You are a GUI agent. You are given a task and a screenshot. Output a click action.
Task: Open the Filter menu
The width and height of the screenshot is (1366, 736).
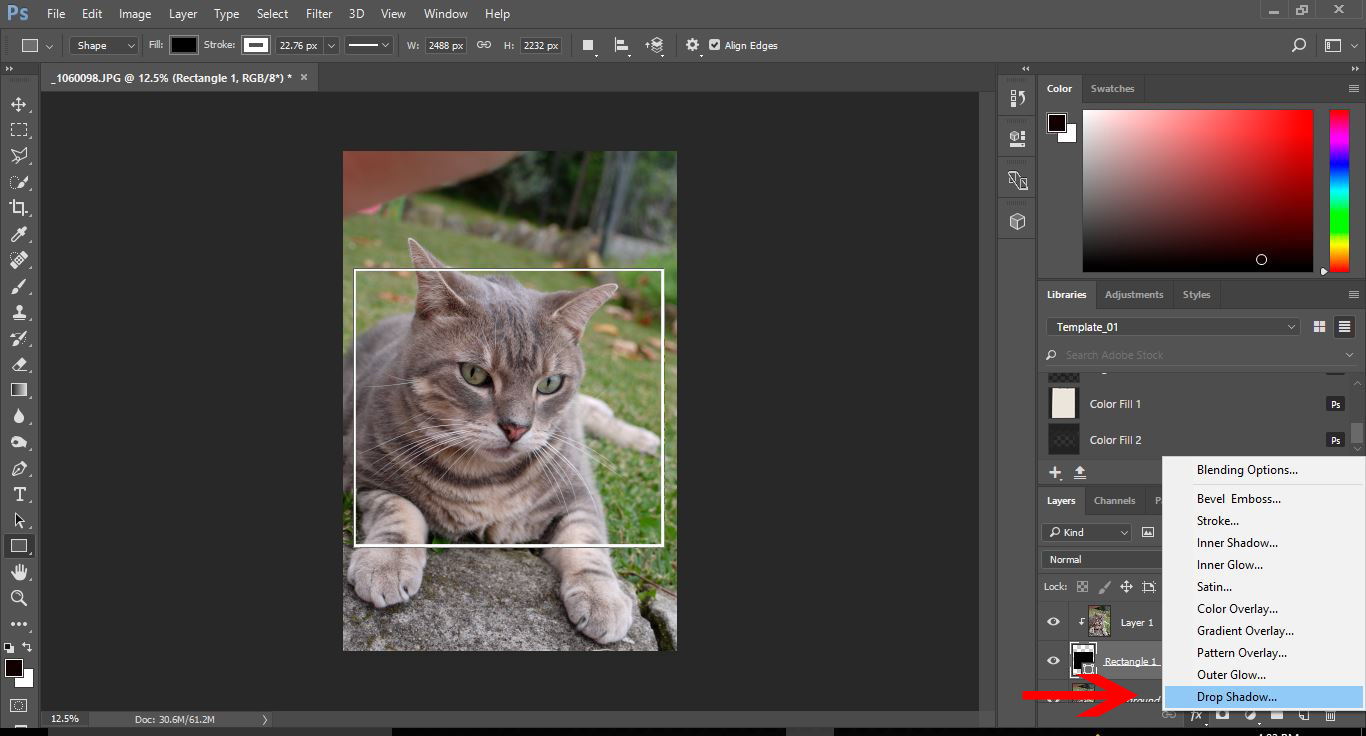(x=319, y=14)
